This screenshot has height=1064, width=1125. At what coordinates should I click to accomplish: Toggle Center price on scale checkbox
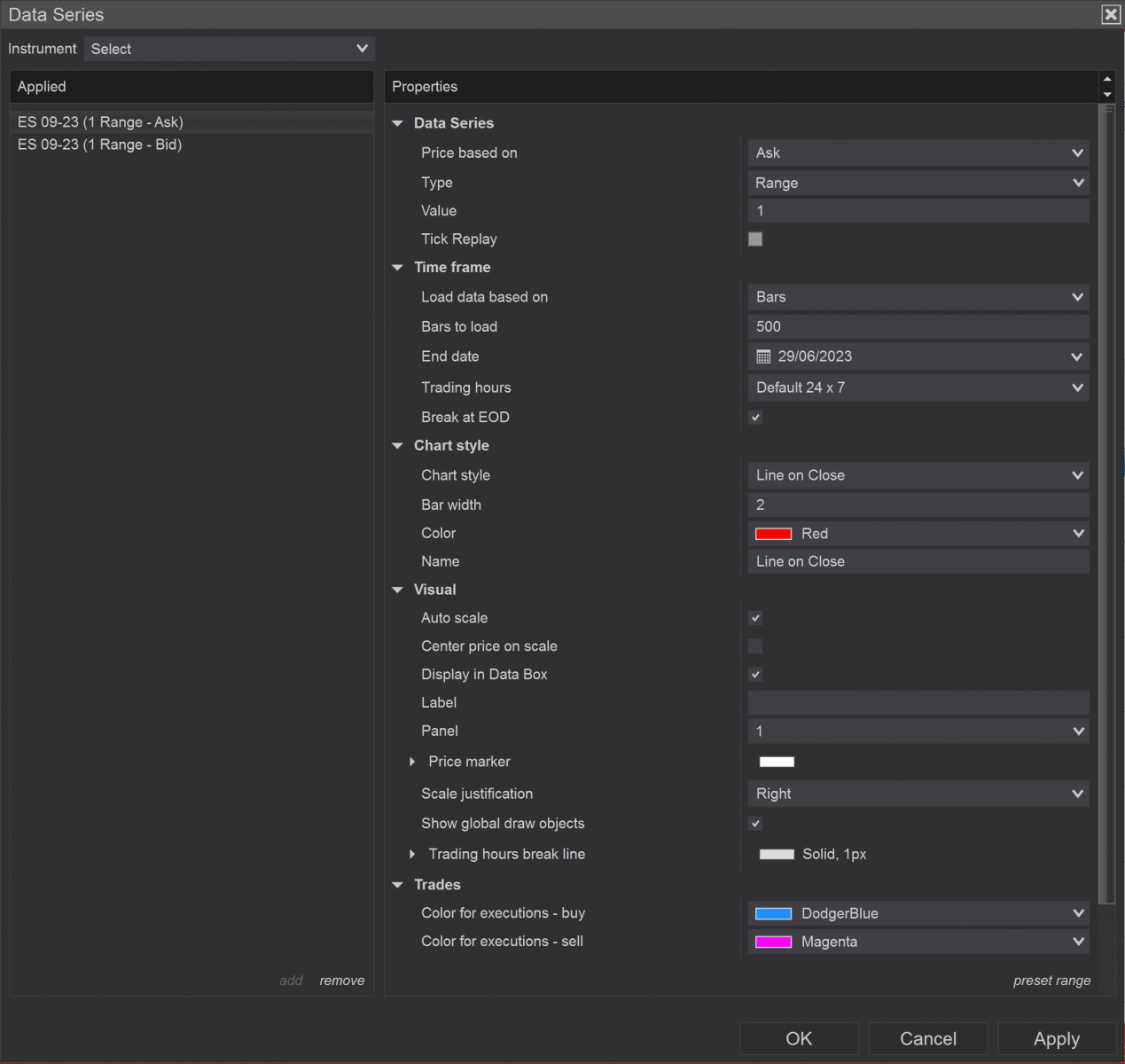click(x=755, y=646)
